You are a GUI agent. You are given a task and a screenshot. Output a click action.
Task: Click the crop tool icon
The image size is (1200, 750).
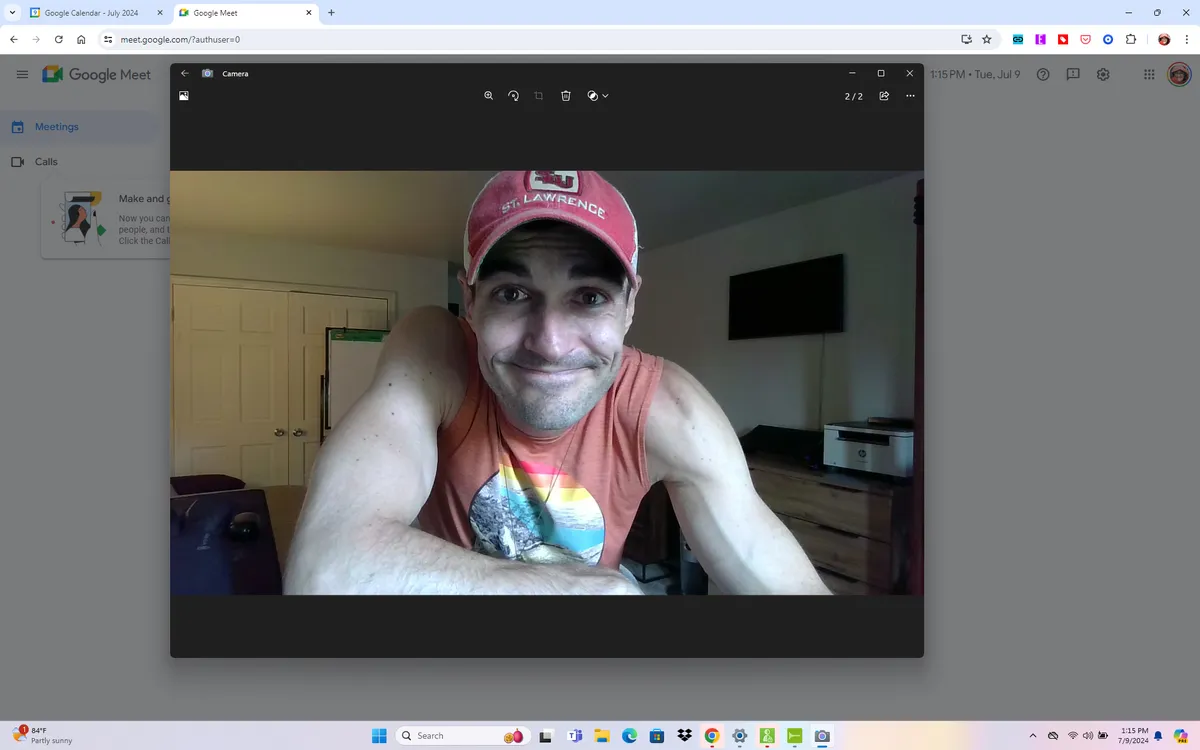click(539, 96)
